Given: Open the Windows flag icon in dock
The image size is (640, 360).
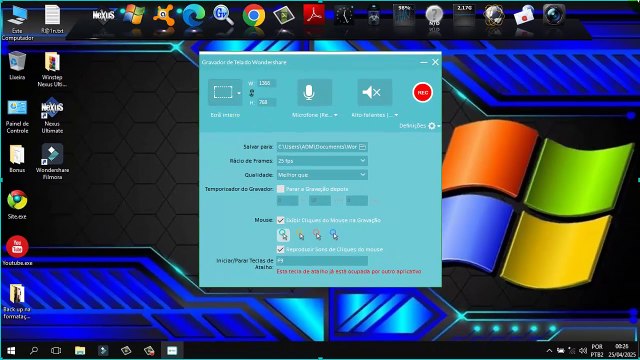Looking at the screenshot, I should tap(134, 15).
